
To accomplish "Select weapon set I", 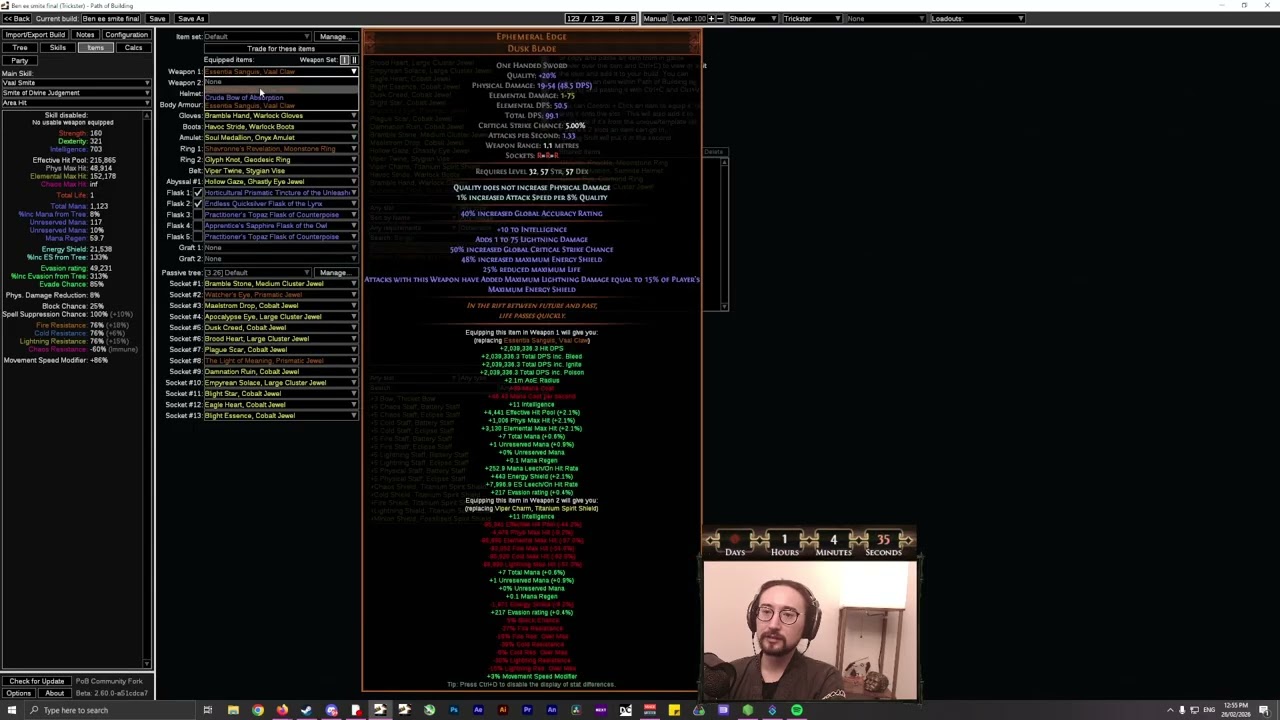I will pos(344,60).
